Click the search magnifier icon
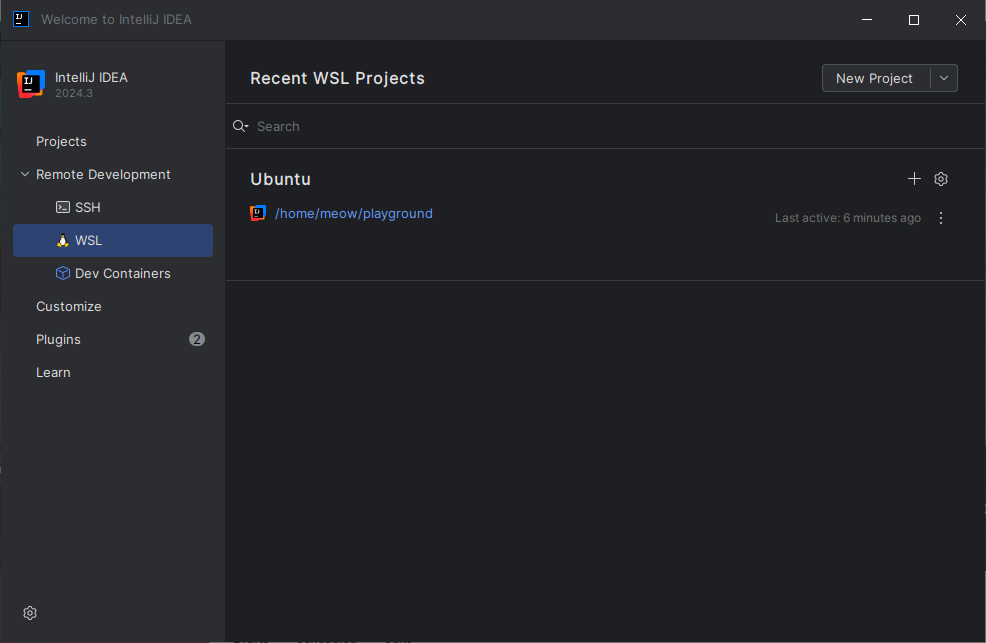 [x=240, y=126]
